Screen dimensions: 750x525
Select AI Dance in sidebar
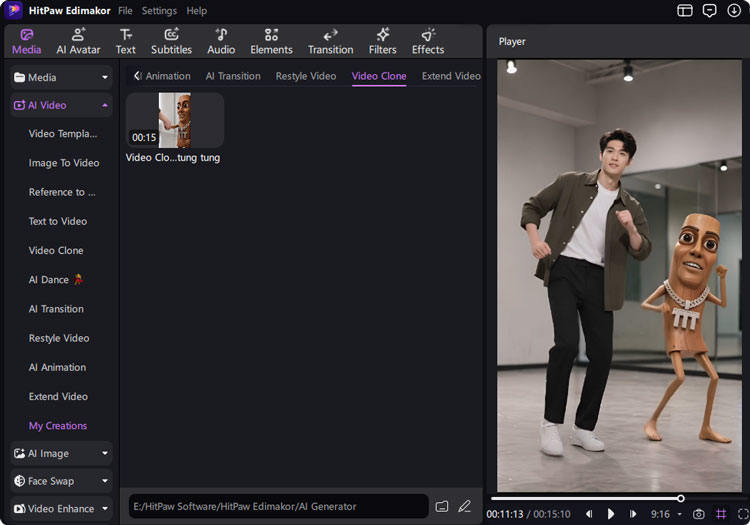point(55,280)
